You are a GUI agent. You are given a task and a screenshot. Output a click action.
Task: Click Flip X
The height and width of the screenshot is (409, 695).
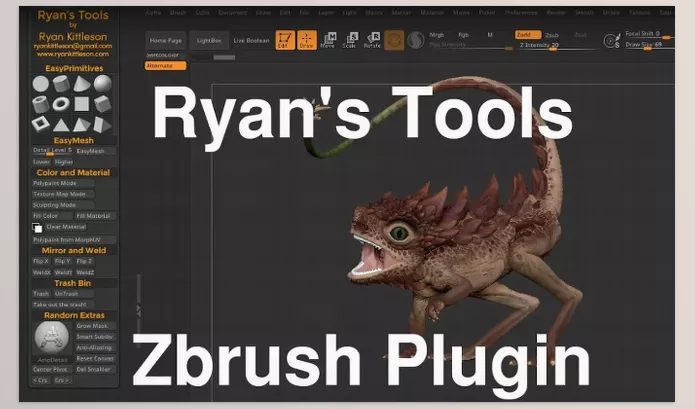point(41,261)
